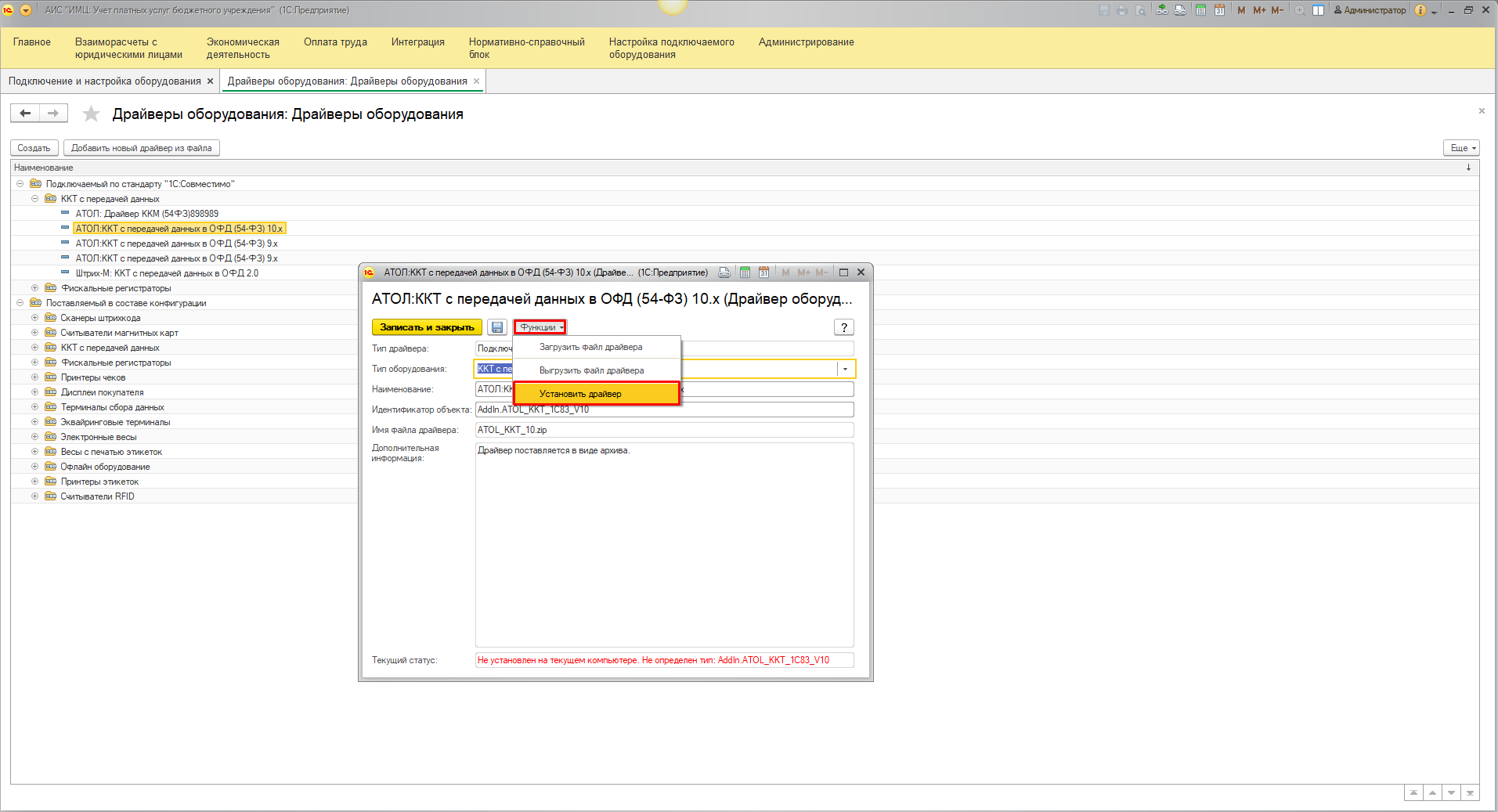Open the info icon in the title bar
1498x812 pixels.
click(x=1420, y=10)
